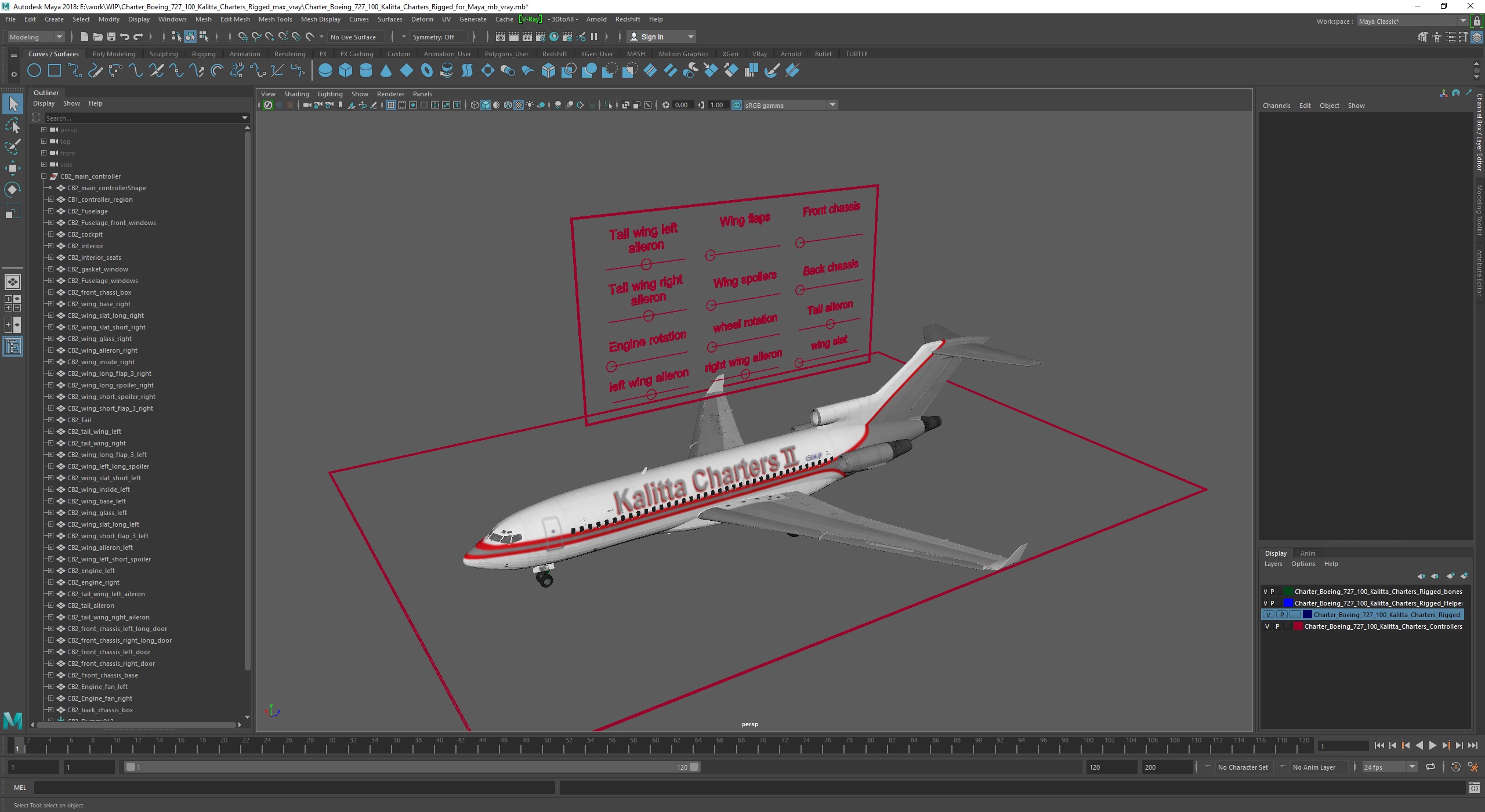Viewport: 1485px width, 812px height.
Task: Switch to the Poly Modeling shelf tab
Action: coord(114,54)
